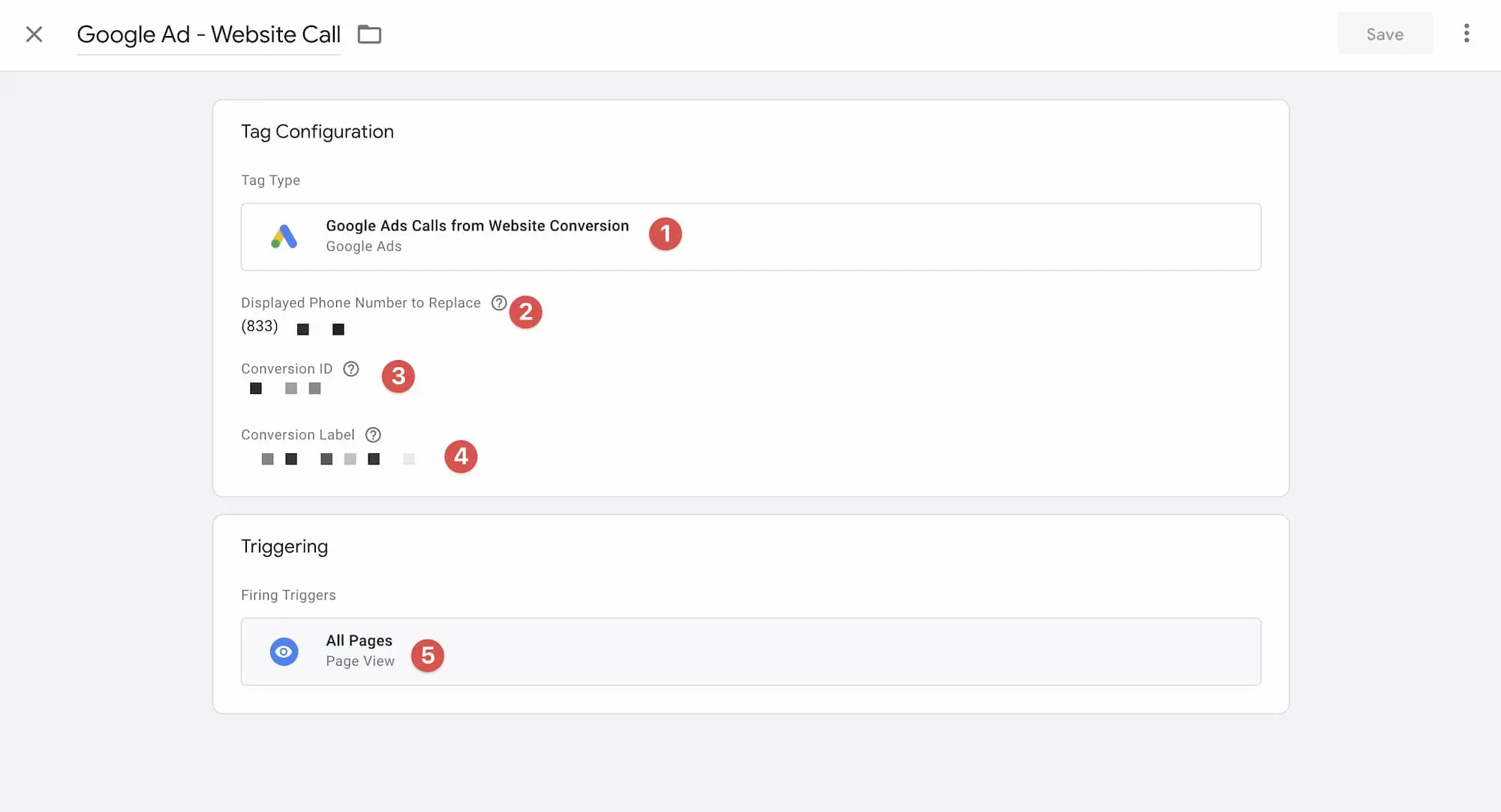This screenshot has height=812, width=1501.
Task: Open the folder icon beside the tag name
Action: [369, 35]
